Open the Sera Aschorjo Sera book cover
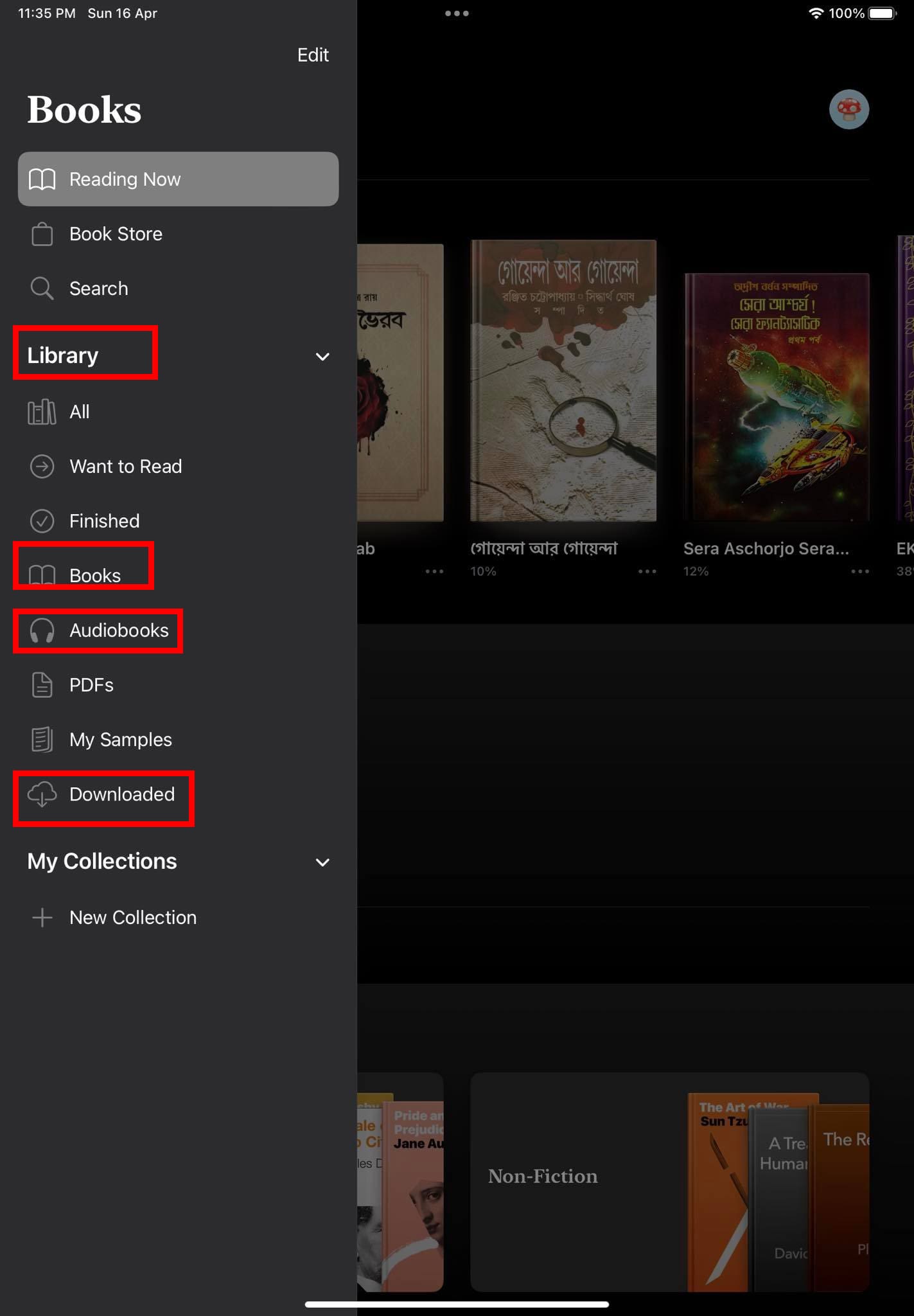The image size is (914, 1316). pyautogui.click(x=777, y=396)
